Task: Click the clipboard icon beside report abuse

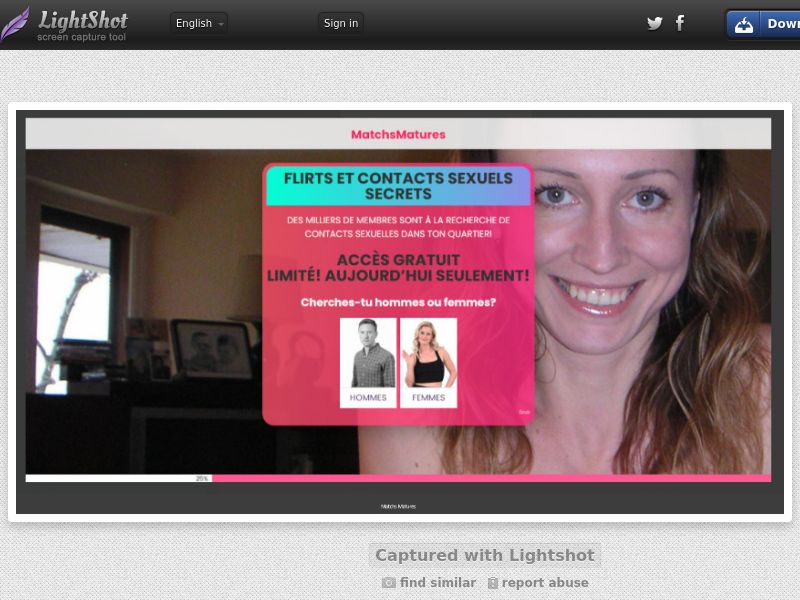Action: pyautogui.click(x=492, y=583)
